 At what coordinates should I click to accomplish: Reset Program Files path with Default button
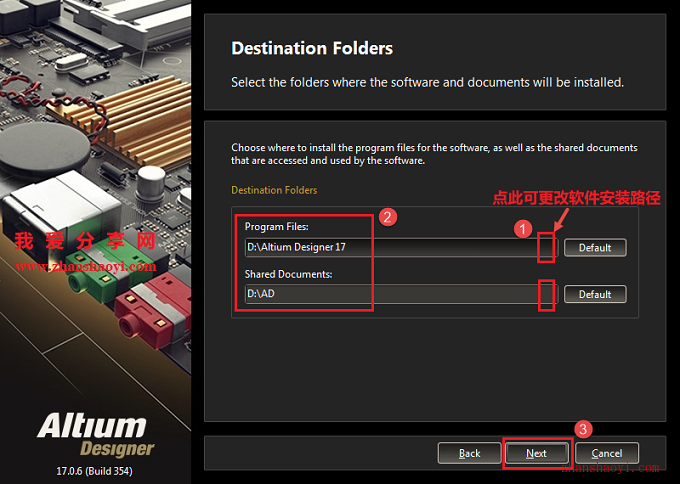tap(595, 248)
